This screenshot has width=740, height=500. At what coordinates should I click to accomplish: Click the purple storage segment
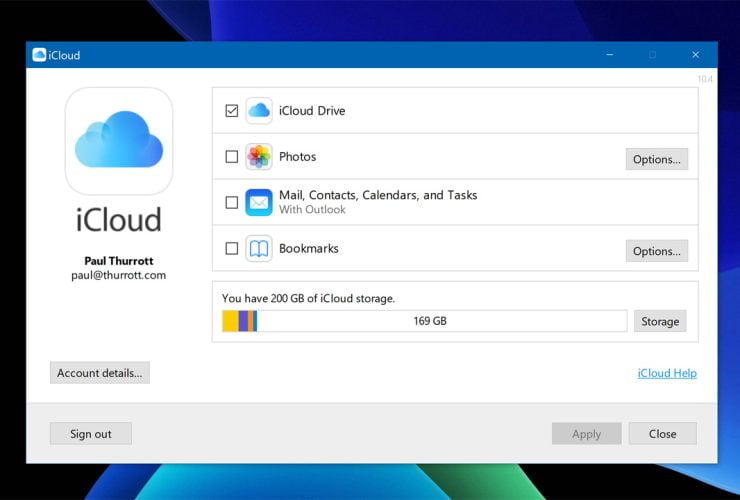point(243,321)
